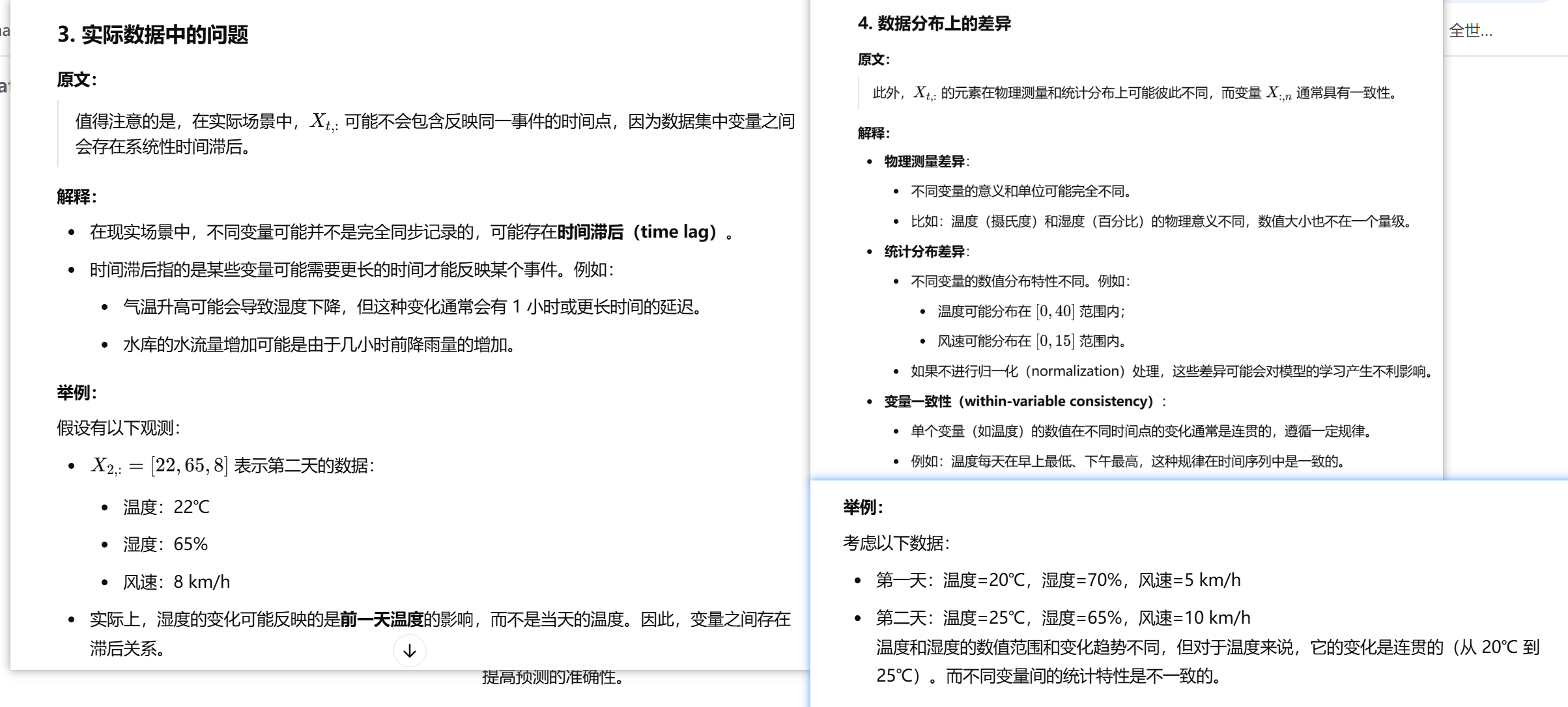Click the scroll-to-bottom arrow button

pyautogui.click(x=410, y=650)
